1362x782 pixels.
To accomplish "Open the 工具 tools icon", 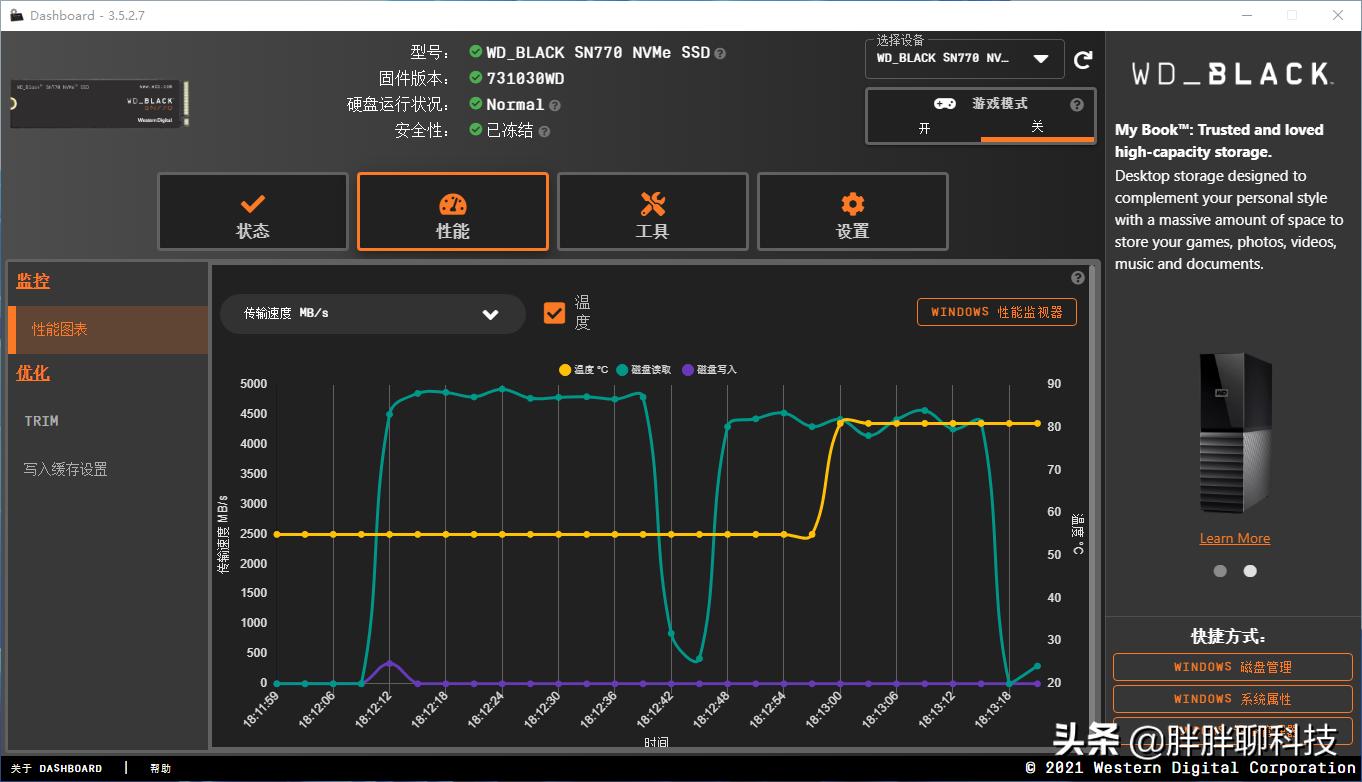I will (652, 202).
